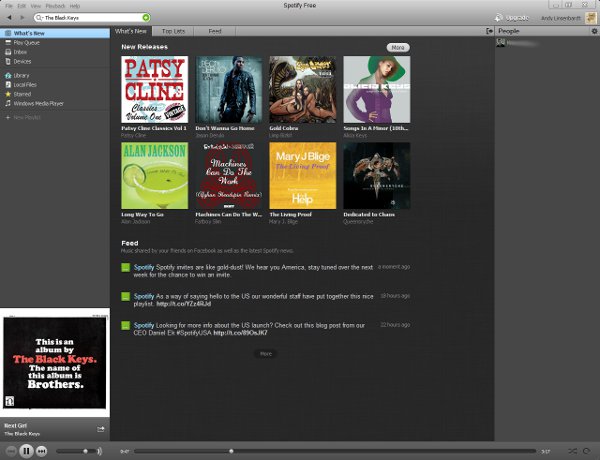Select Local Files in sidebar

point(26,84)
